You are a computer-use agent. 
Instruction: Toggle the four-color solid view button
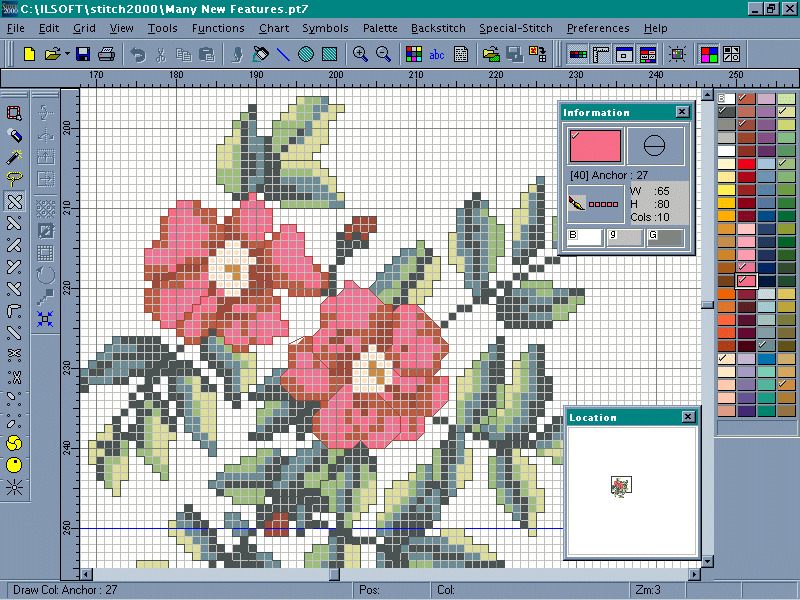709,54
